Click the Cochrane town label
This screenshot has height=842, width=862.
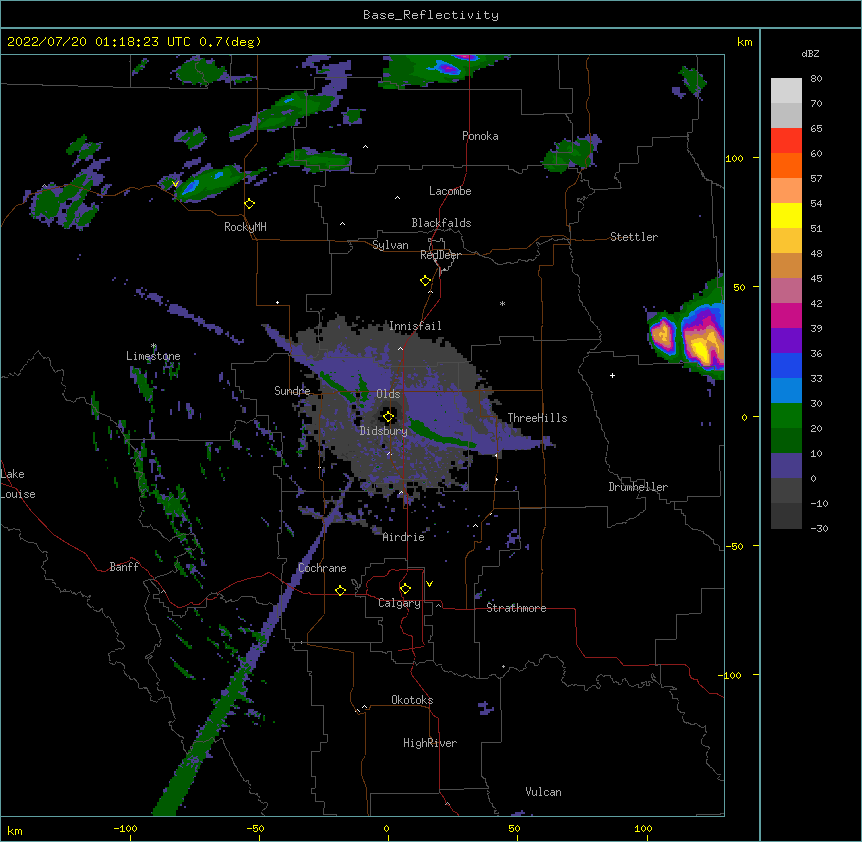322,568
